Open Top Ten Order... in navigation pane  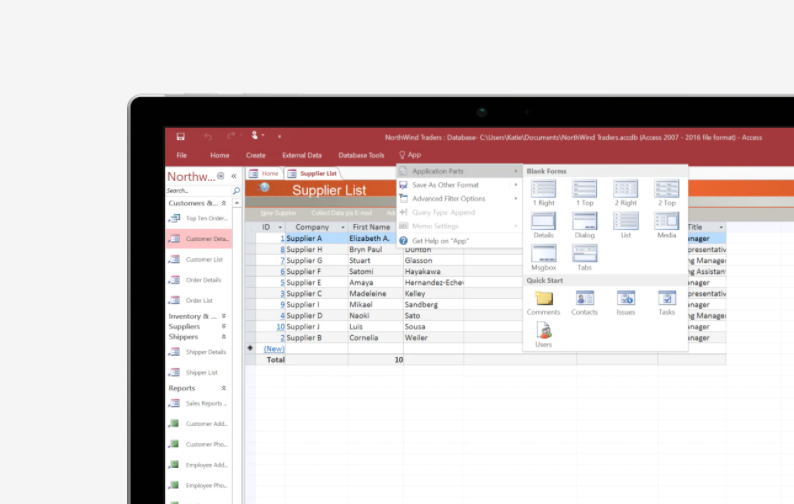(200, 218)
